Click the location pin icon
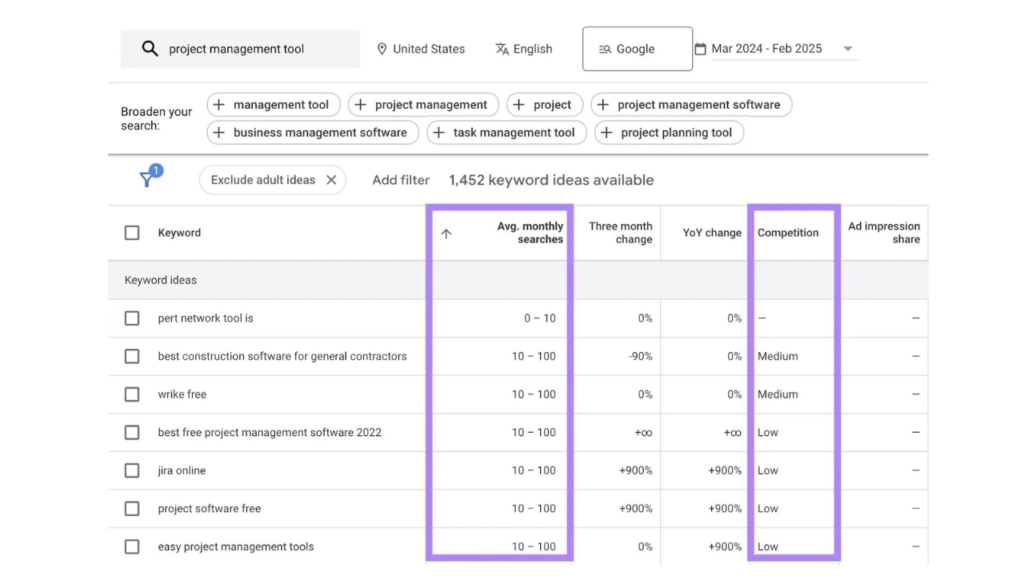 point(382,49)
